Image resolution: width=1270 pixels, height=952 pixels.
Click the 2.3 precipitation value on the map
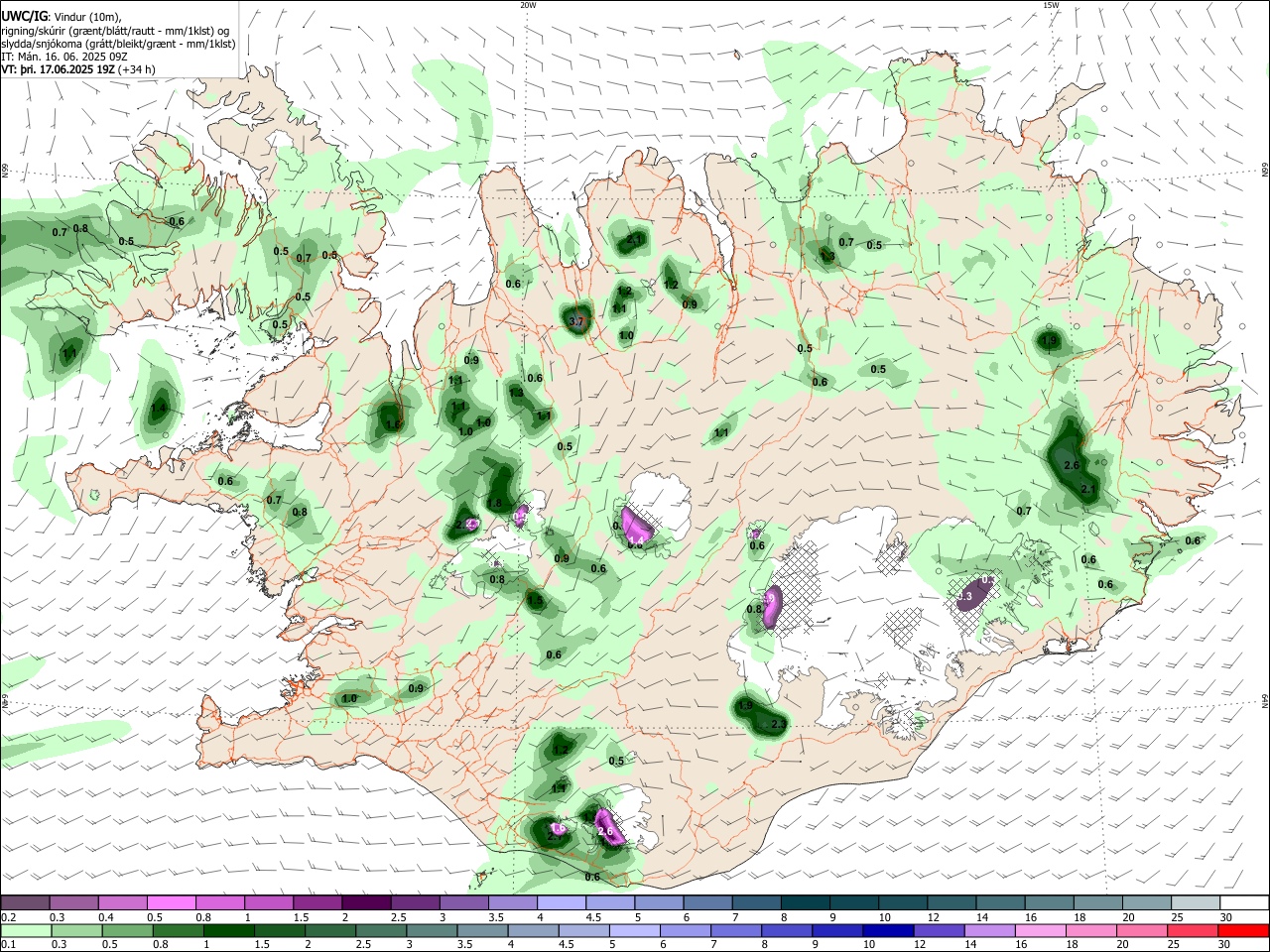pyautogui.click(x=778, y=725)
